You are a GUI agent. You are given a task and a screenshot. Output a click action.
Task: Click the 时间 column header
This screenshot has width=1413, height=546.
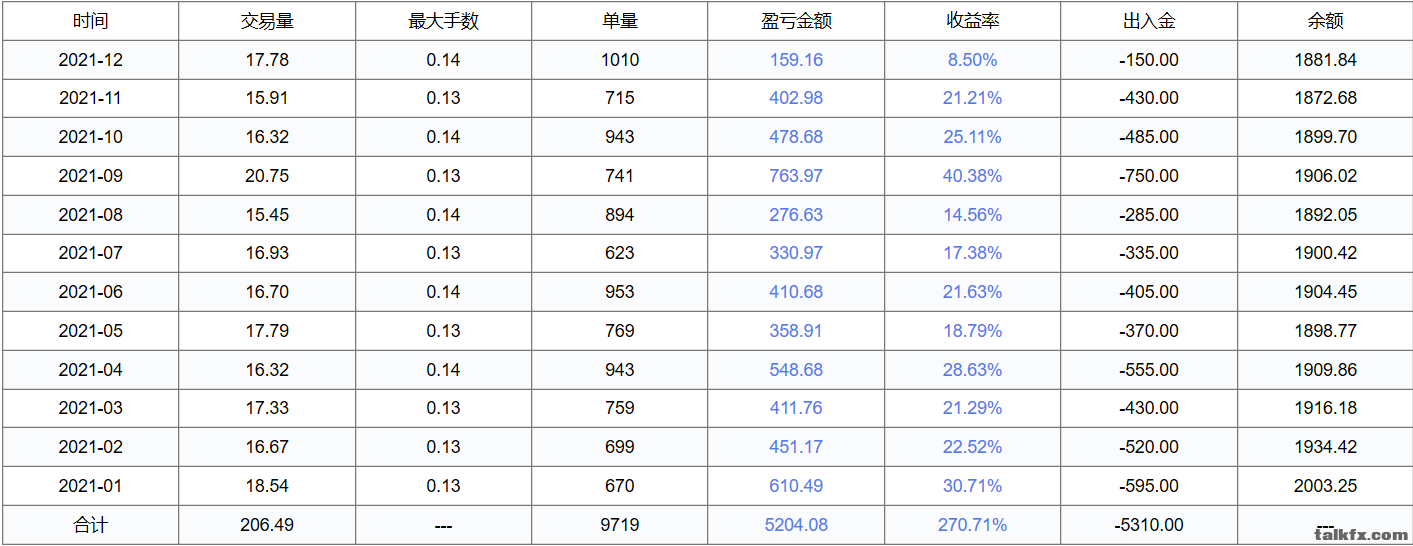point(91,21)
